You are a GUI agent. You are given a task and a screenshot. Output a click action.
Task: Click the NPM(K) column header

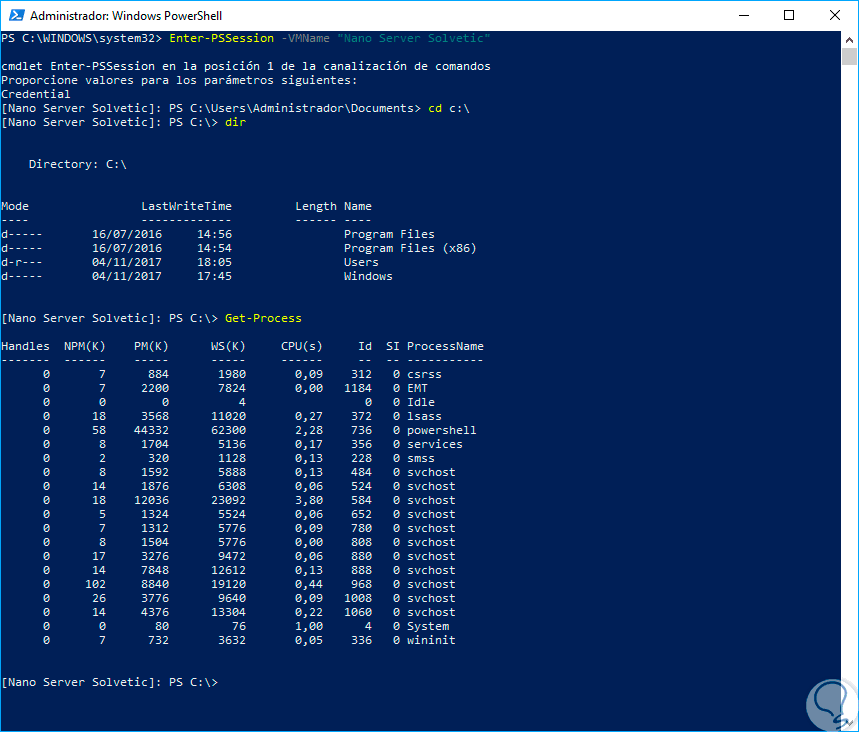tap(84, 346)
